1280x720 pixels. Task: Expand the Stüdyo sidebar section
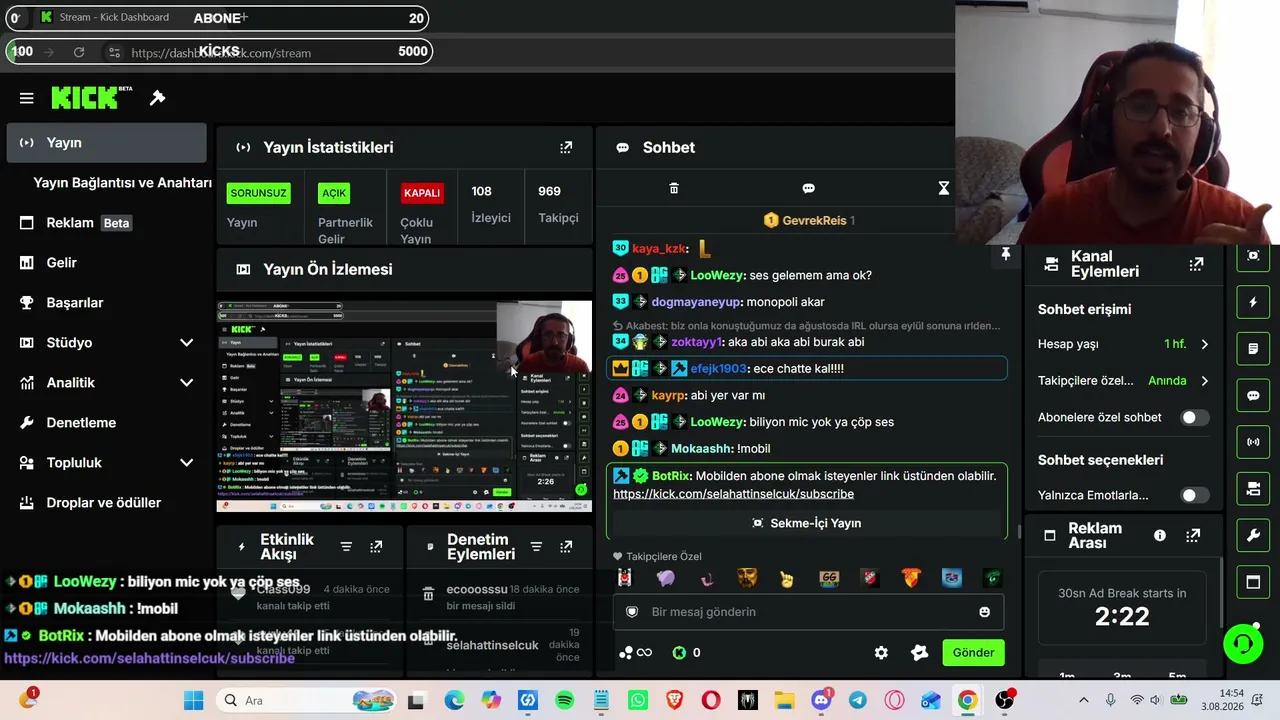coord(186,343)
